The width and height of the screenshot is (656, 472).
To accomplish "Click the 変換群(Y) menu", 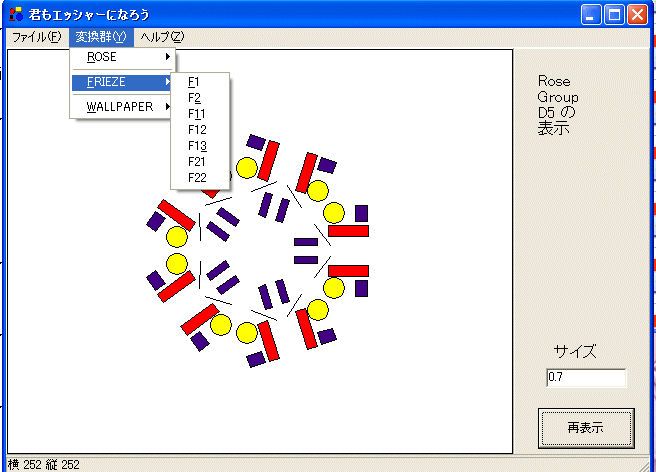I will (x=101, y=37).
